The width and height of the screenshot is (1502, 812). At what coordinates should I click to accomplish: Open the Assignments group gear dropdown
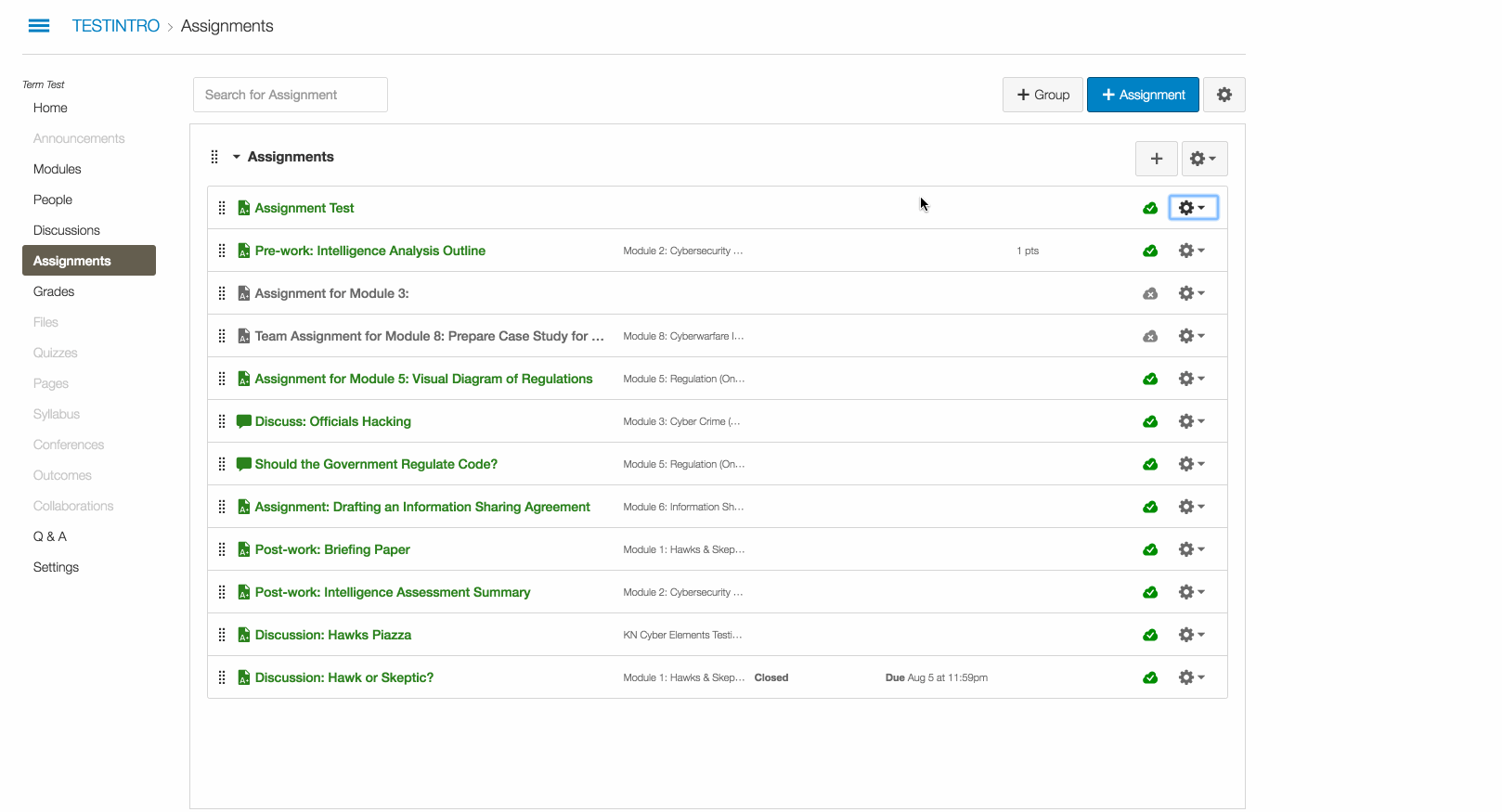(x=1203, y=159)
